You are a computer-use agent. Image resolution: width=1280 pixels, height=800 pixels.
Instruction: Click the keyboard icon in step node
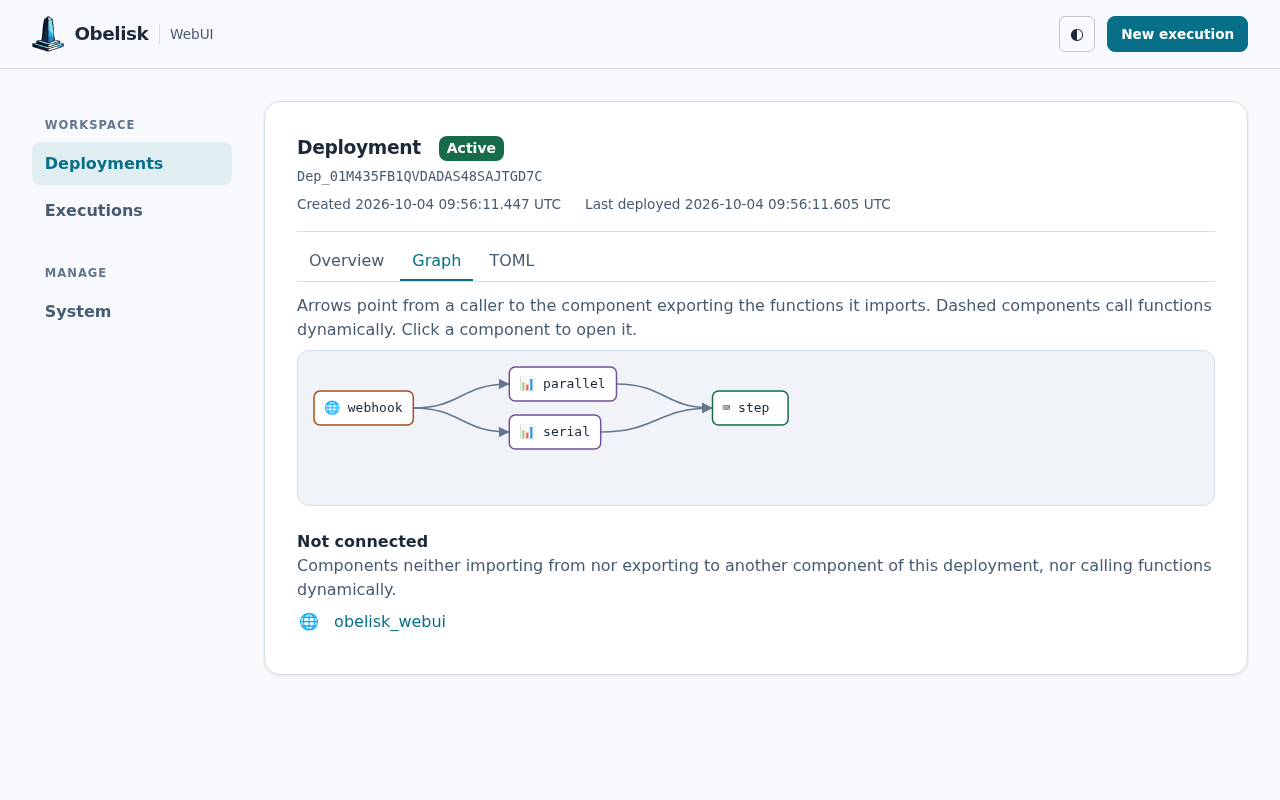[x=727, y=408]
